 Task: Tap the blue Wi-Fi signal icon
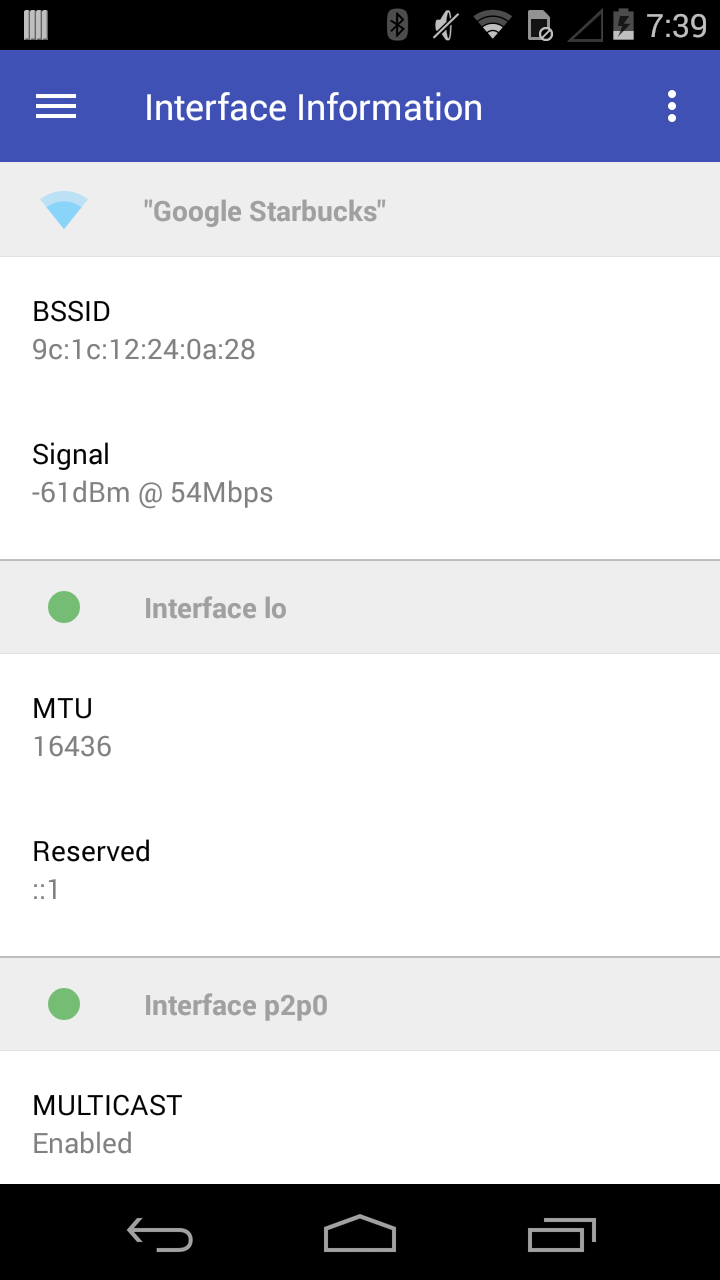click(64, 210)
